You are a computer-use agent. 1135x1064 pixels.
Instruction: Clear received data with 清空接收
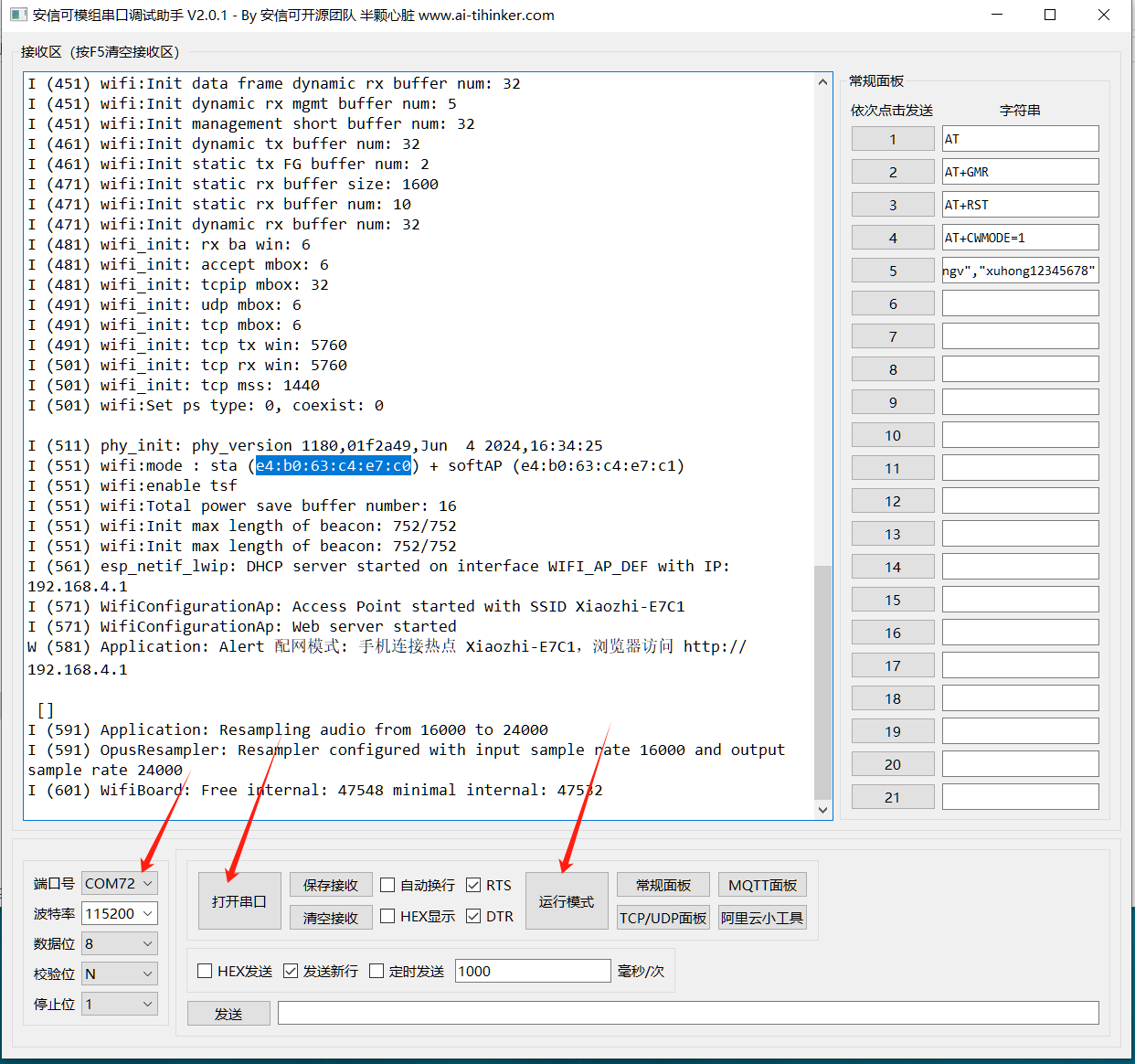(331, 918)
